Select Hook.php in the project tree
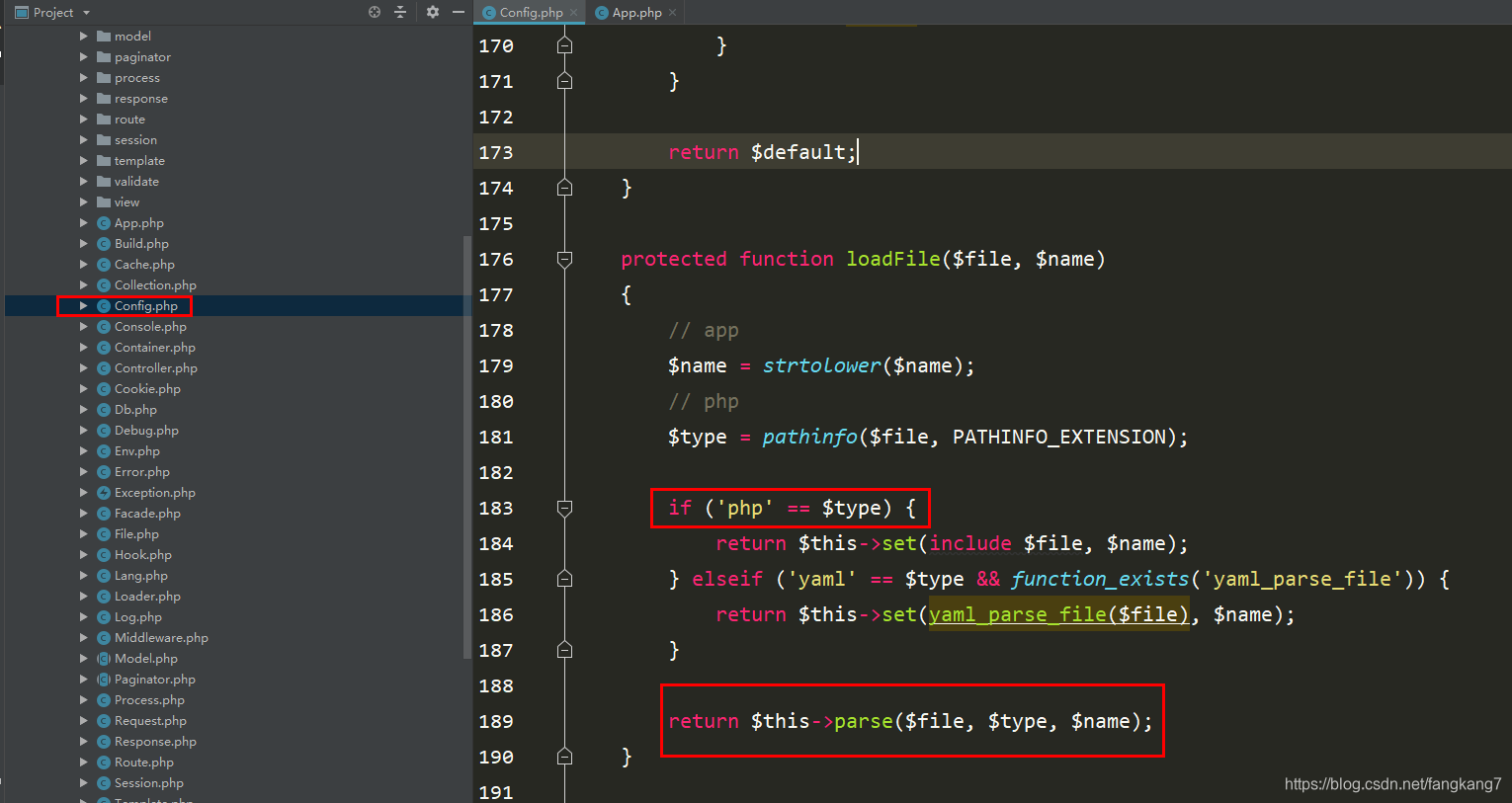The image size is (1512, 803). [x=143, y=555]
